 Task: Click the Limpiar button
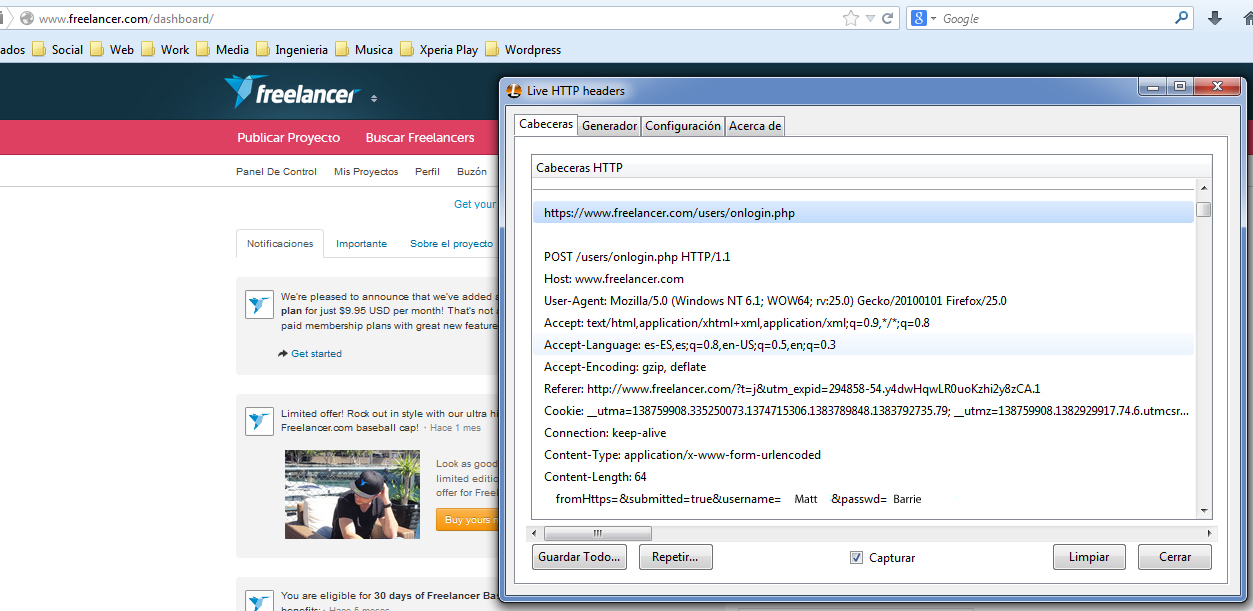(x=1089, y=557)
